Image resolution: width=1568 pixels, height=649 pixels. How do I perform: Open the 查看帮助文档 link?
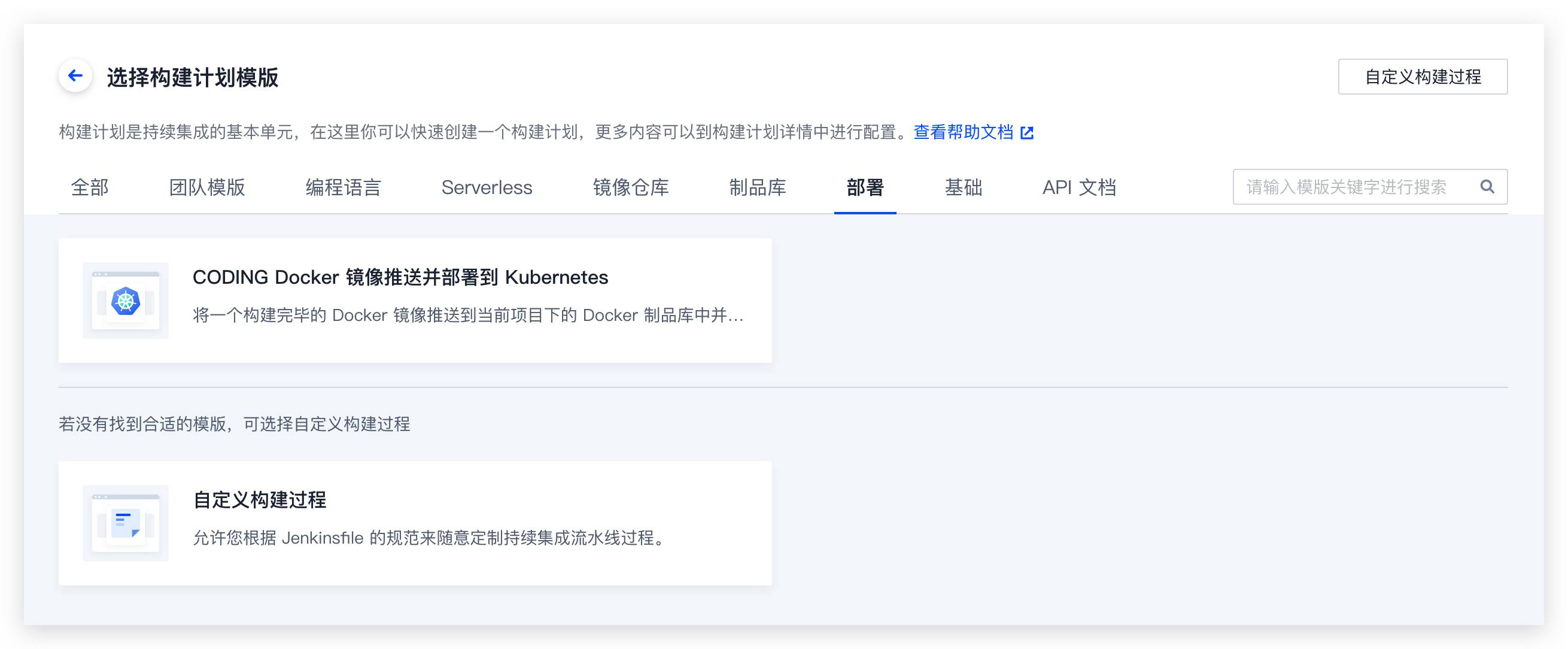tap(964, 132)
